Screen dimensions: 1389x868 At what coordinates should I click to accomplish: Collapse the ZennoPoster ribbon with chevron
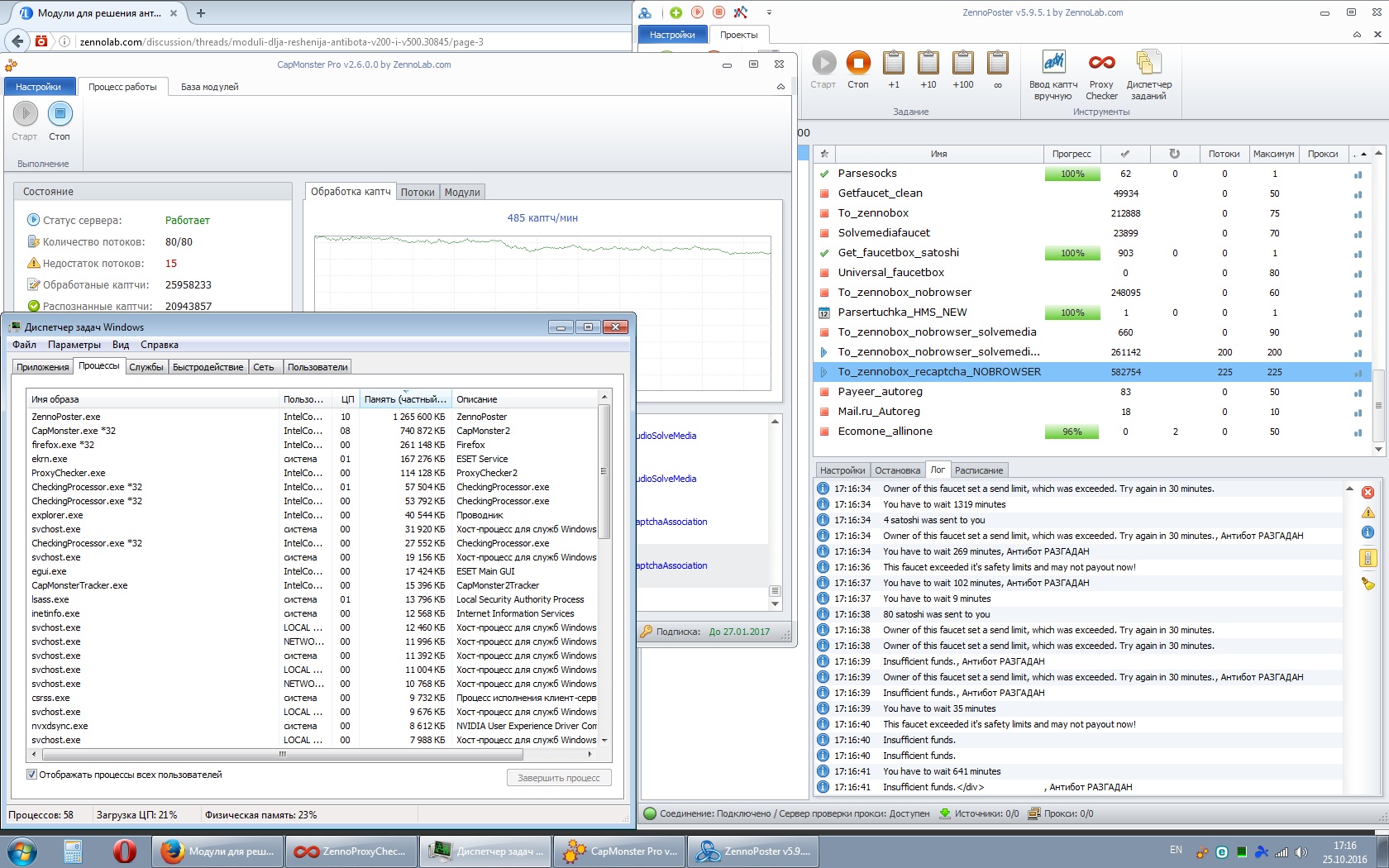coord(1357,34)
